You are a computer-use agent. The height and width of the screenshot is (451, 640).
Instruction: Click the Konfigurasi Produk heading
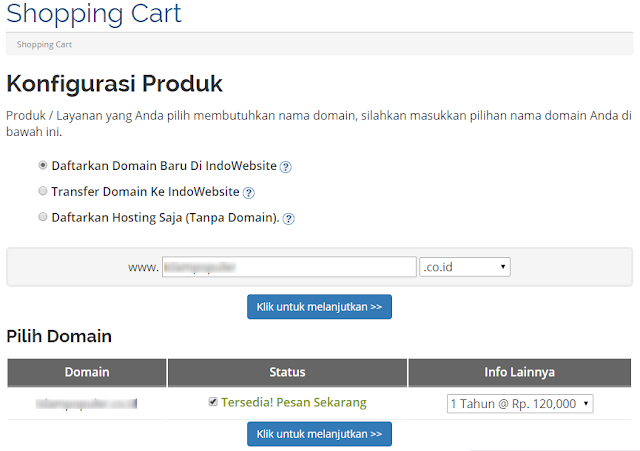114,84
